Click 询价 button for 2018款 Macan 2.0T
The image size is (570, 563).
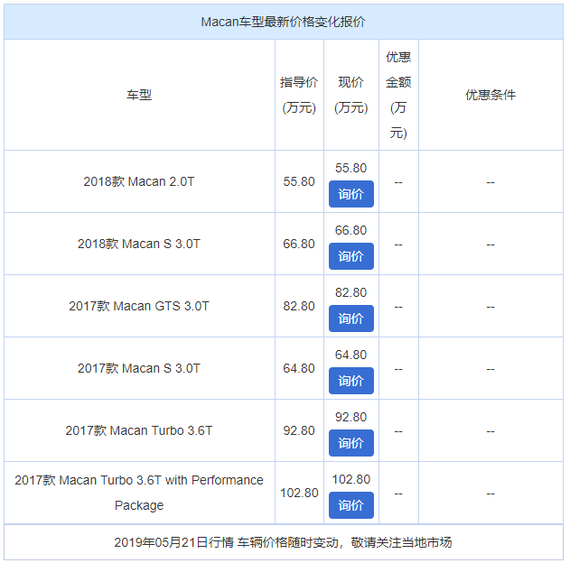351,194
